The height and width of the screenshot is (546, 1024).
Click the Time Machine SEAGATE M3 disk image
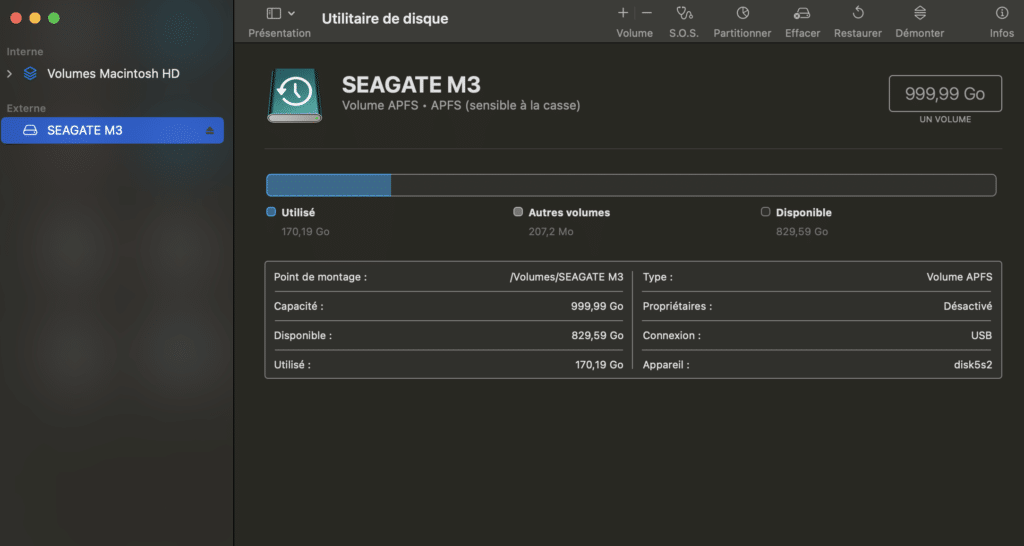(x=295, y=95)
